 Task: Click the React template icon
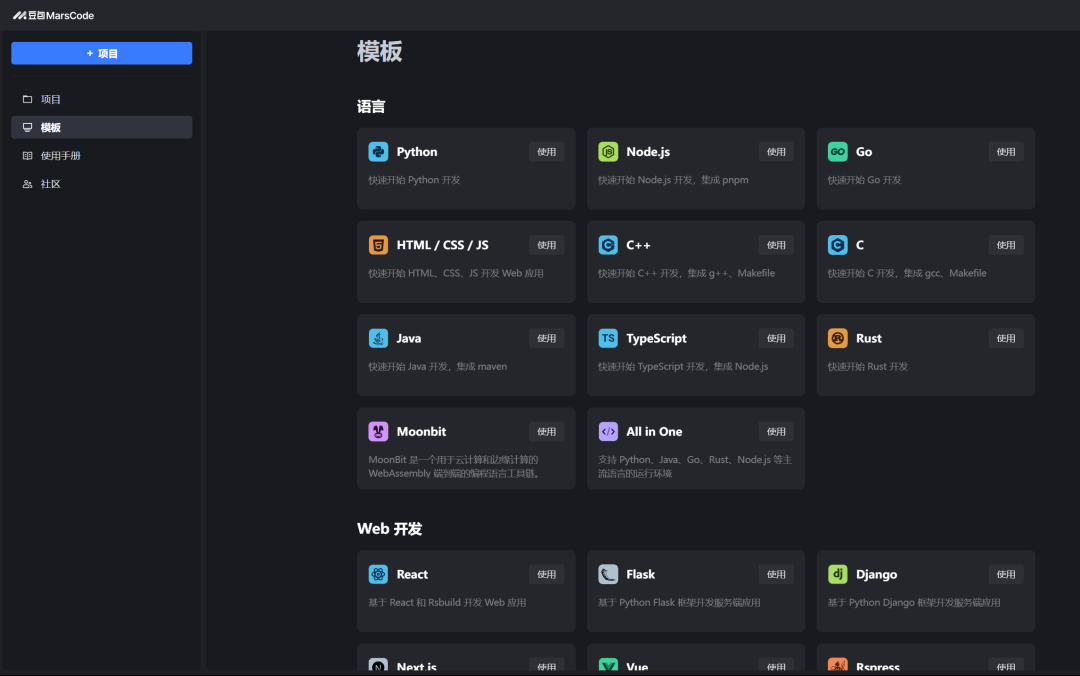(x=378, y=574)
